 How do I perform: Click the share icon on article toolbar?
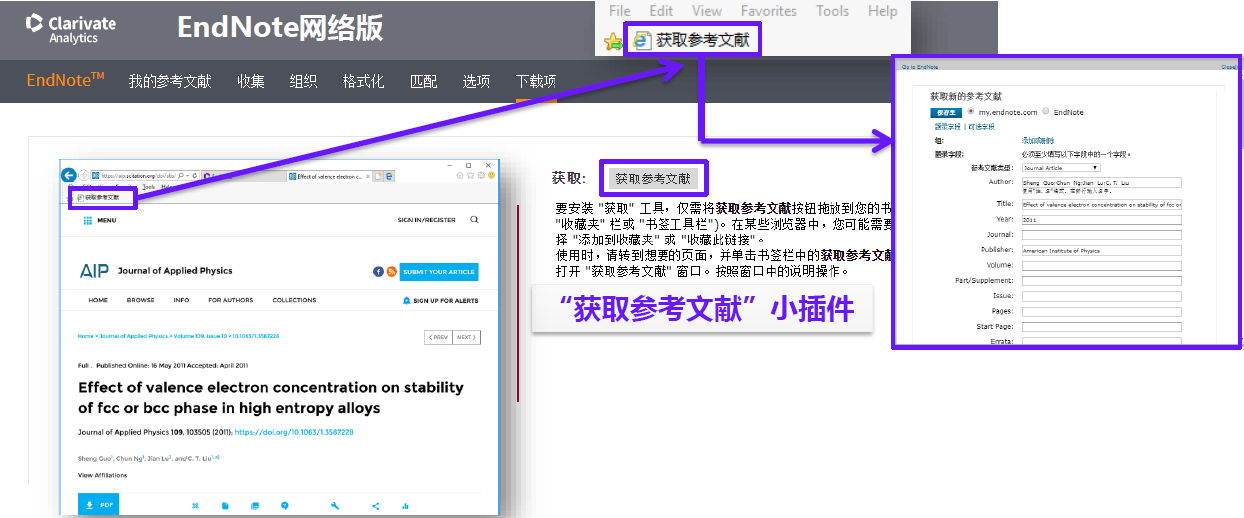click(x=375, y=506)
